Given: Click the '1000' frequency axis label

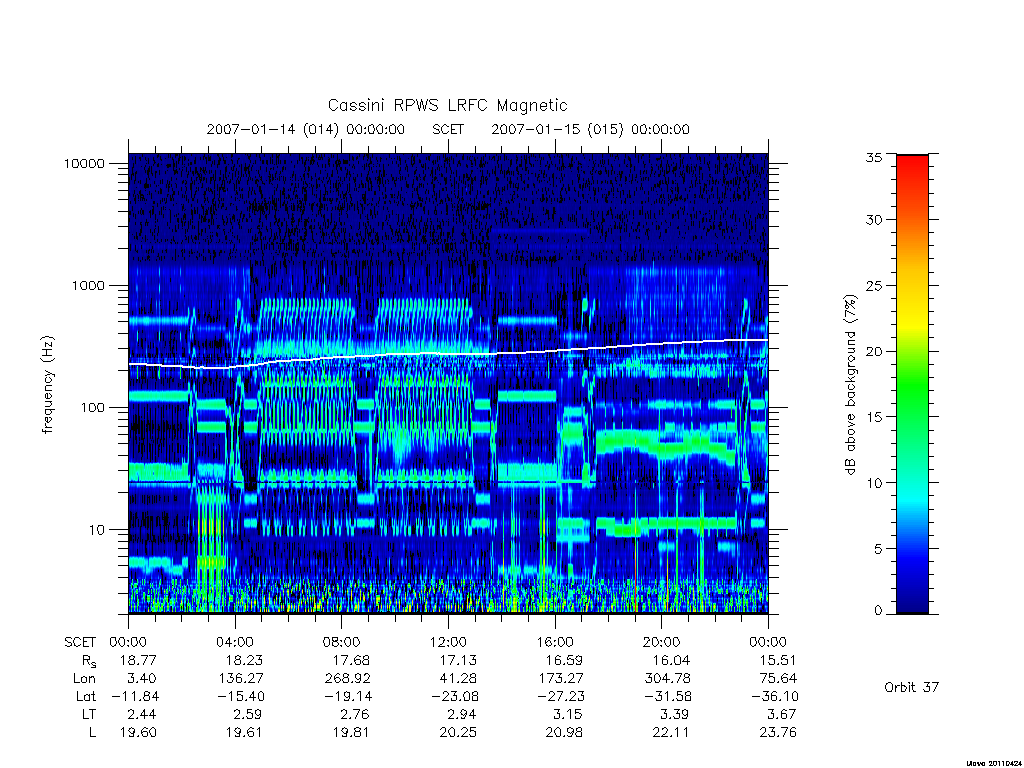Looking at the screenshot, I should coord(88,285).
